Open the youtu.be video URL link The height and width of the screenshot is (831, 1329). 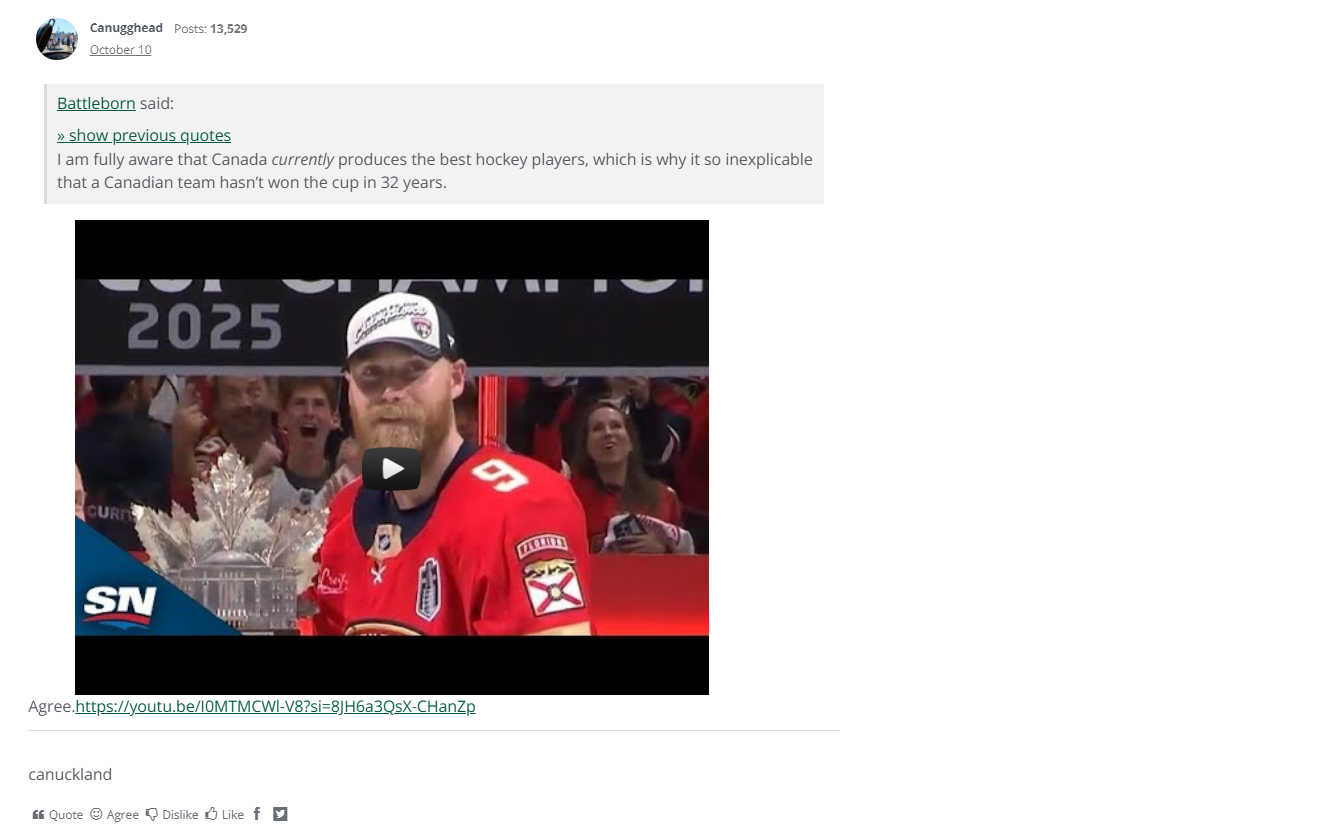coord(275,706)
